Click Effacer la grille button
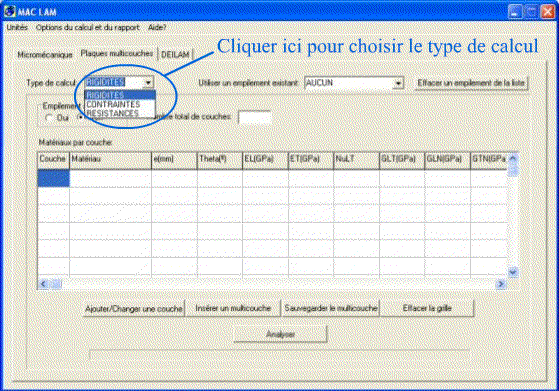559x391 pixels. 427,308
